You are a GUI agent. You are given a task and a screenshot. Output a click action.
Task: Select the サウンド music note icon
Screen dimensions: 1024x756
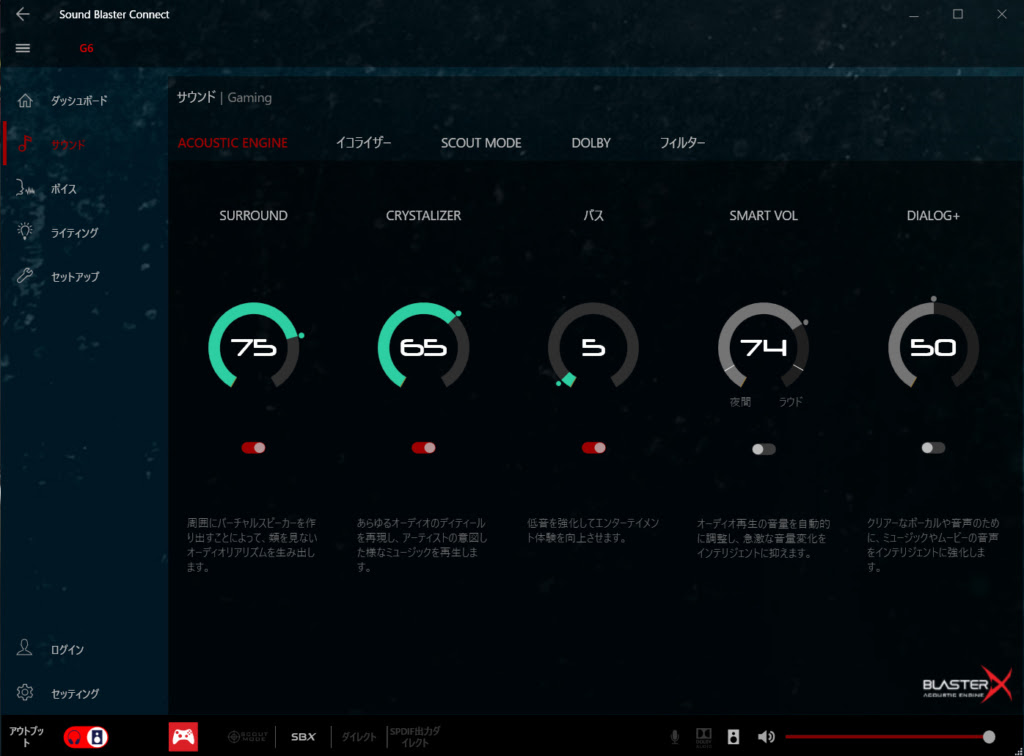(x=25, y=144)
